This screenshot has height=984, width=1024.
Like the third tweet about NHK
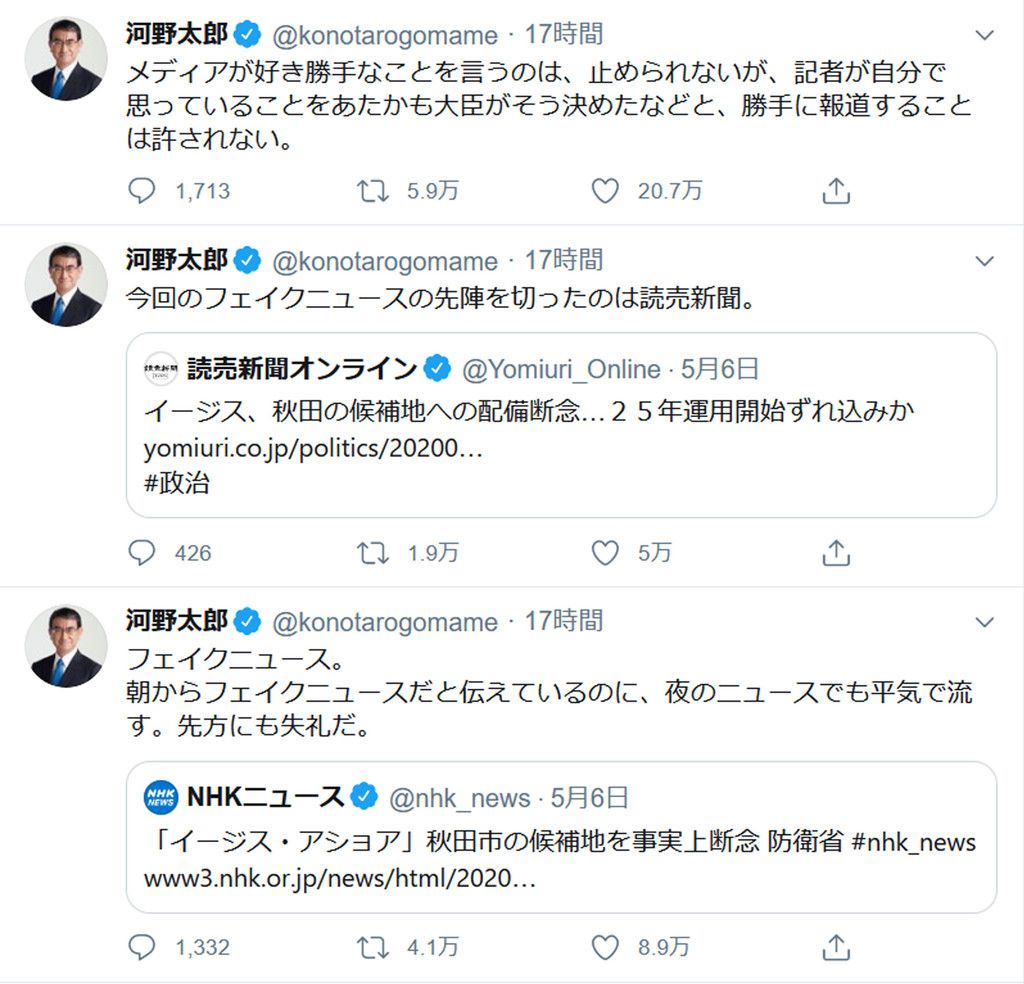[605, 946]
